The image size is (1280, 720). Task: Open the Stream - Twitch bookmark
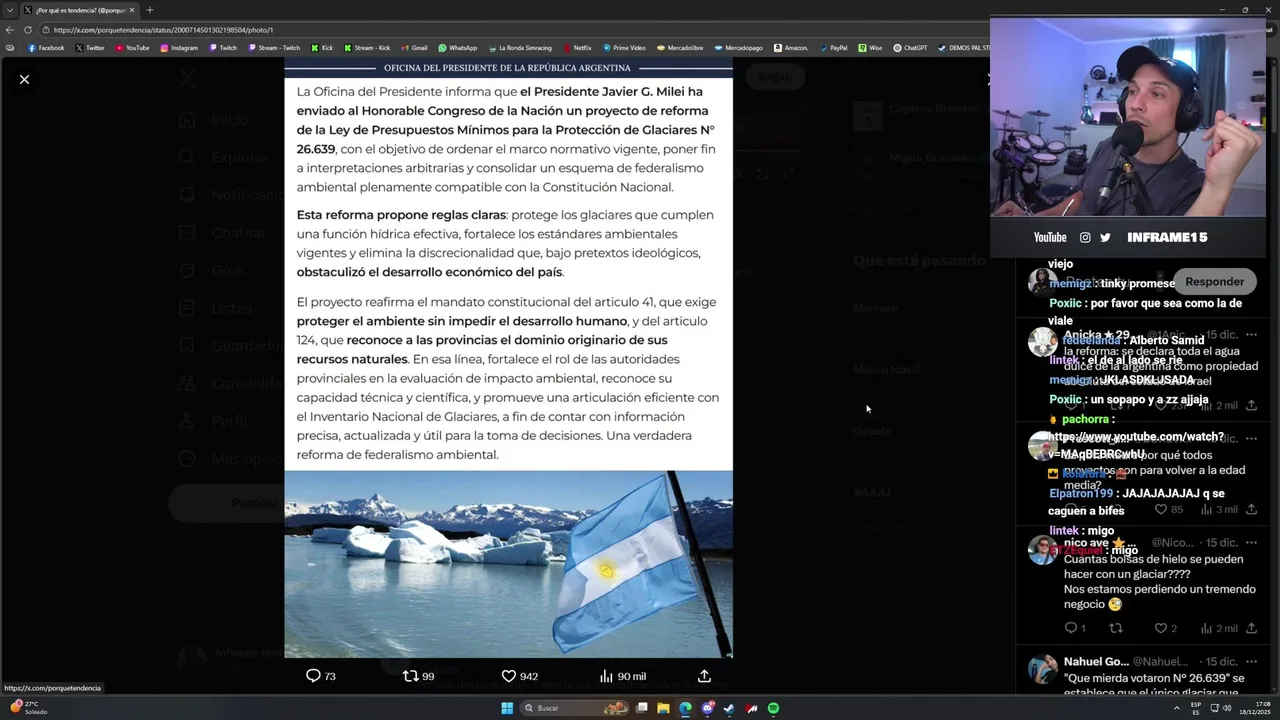point(273,48)
